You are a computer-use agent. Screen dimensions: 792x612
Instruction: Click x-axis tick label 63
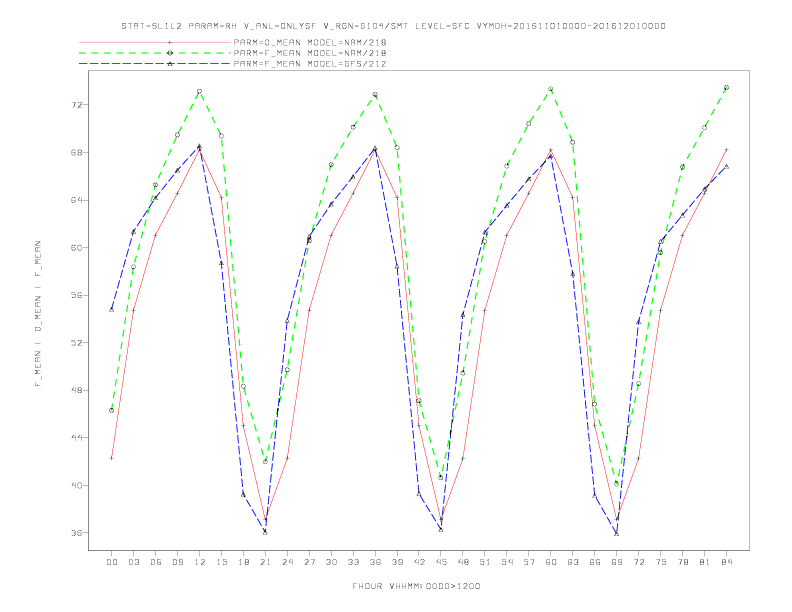coord(573,562)
